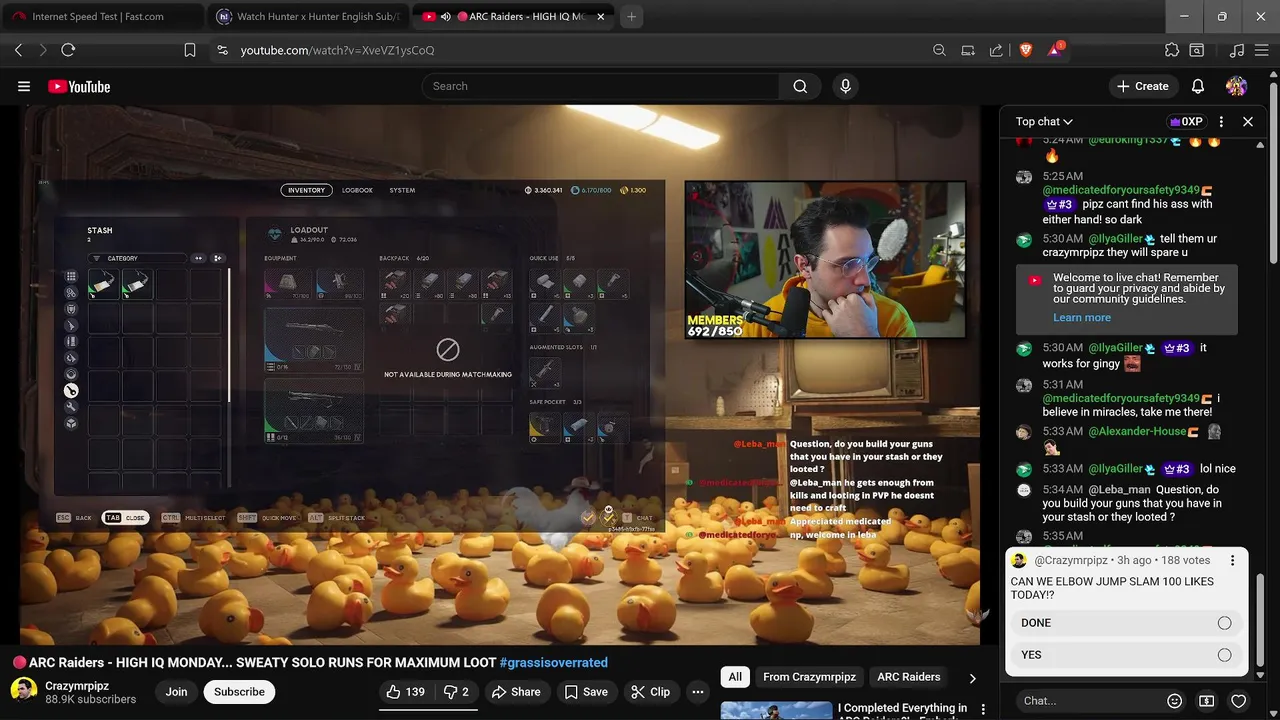Focus the Chat message input
The width and height of the screenshot is (1280, 720).
(1090, 701)
